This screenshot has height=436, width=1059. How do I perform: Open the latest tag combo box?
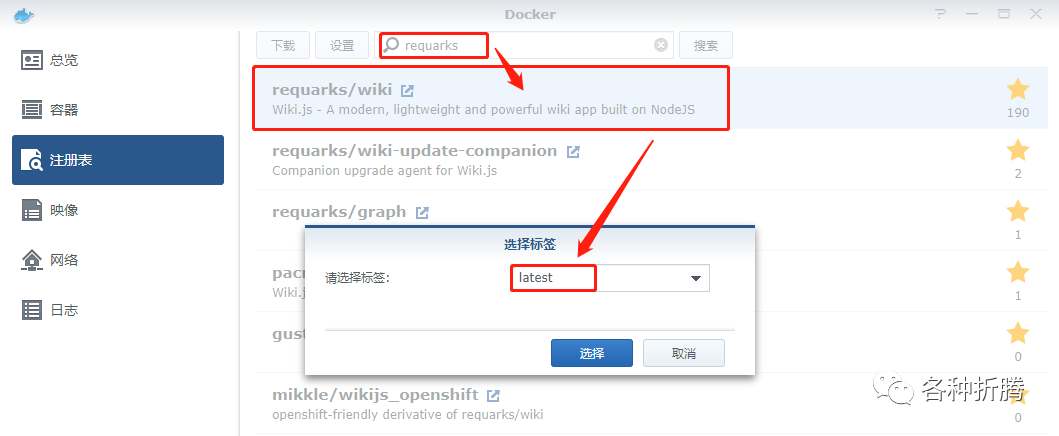pos(609,278)
